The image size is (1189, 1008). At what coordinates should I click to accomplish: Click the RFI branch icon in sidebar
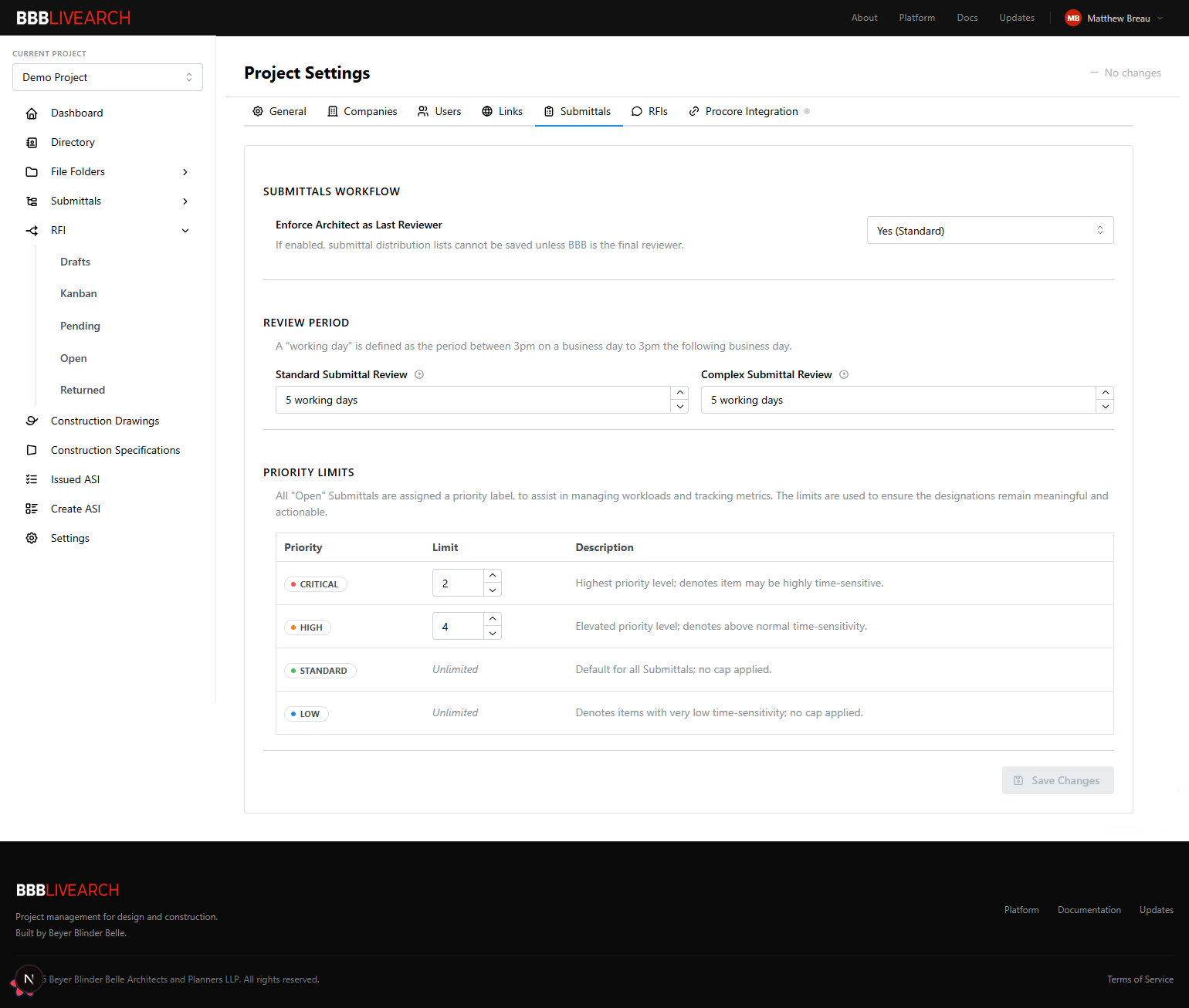point(32,231)
